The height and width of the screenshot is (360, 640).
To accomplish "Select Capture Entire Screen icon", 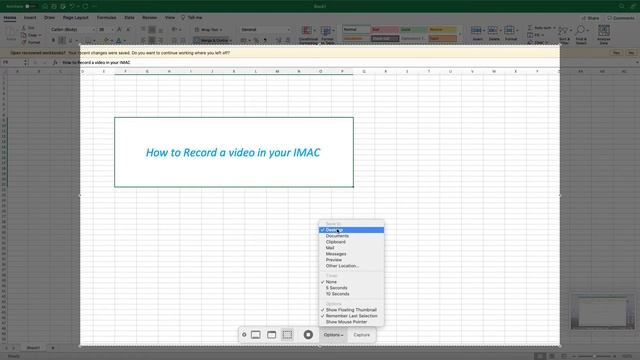I will click(x=256, y=335).
